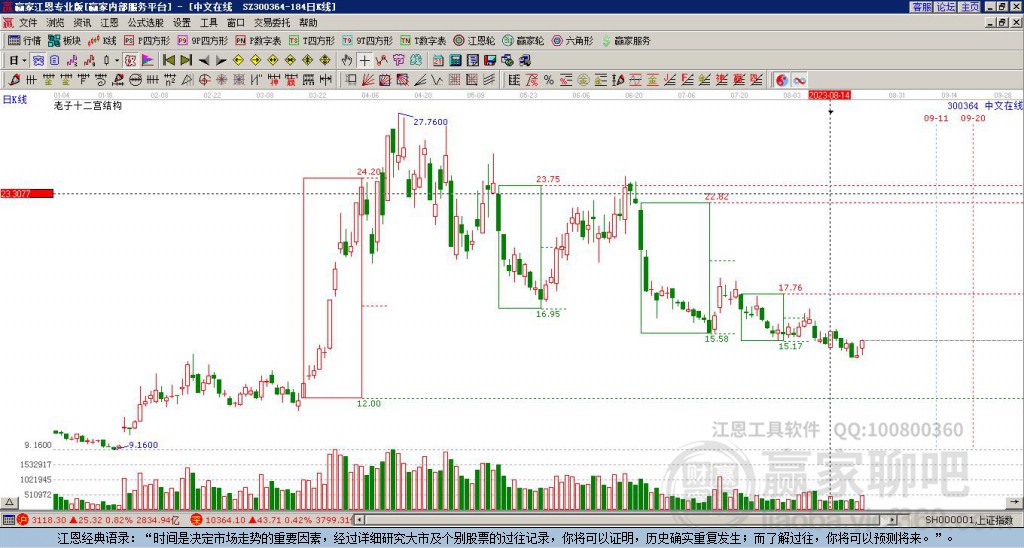Open the 交易委托 menu
This screenshot has height=548, width=1024.
(x=272, y=23)
